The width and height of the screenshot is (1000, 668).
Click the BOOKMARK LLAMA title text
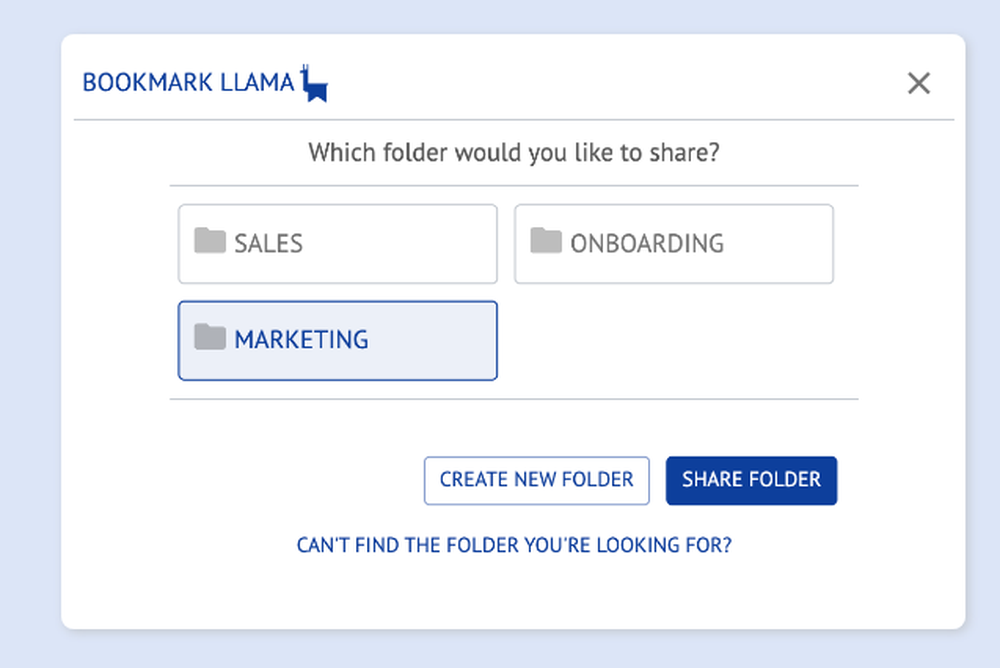pyautogui.click(x=188, y=83)
